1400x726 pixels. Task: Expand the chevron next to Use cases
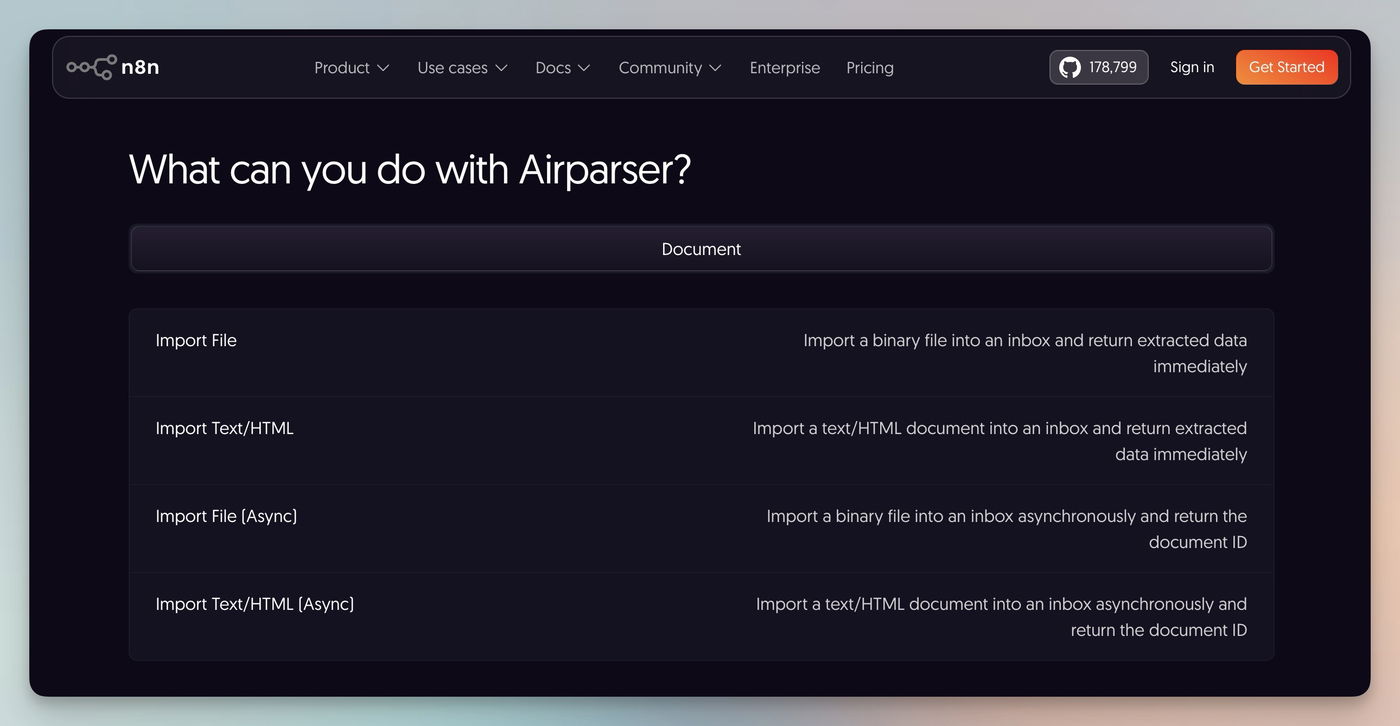501,68
